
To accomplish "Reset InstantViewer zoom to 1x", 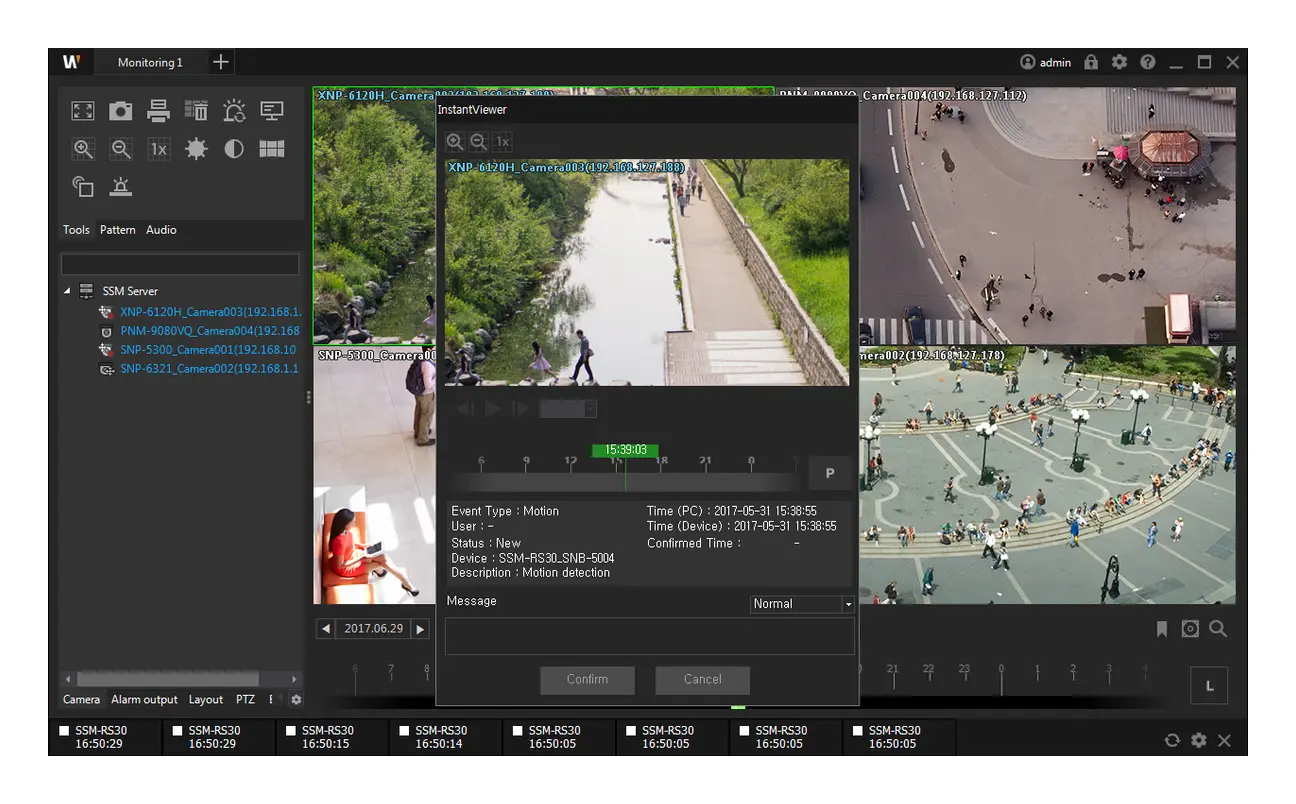I will tap(503, 142).
